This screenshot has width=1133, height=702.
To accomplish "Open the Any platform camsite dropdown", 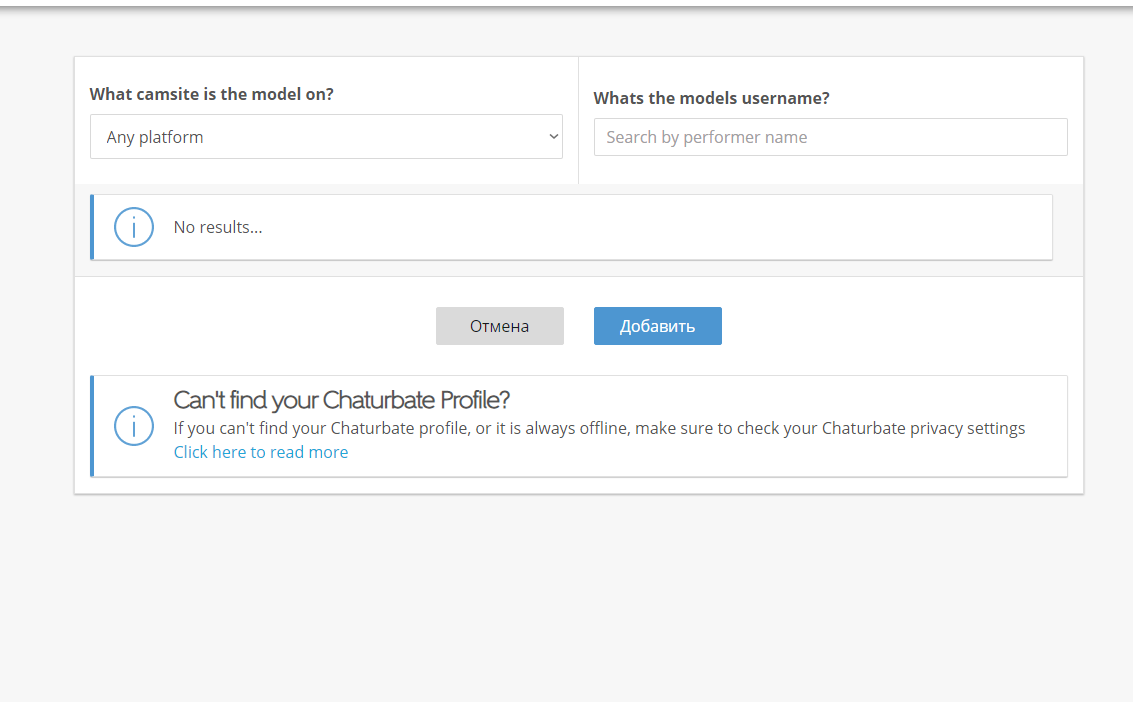I will [x=326, y=137].
